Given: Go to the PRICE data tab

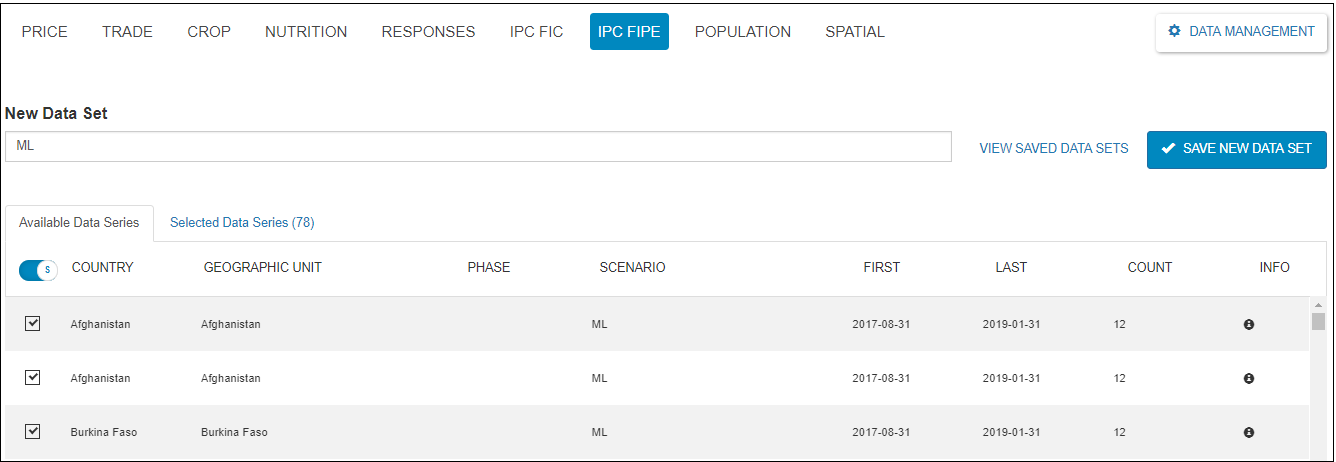Looking at the screenshot, I should point(44,32).
